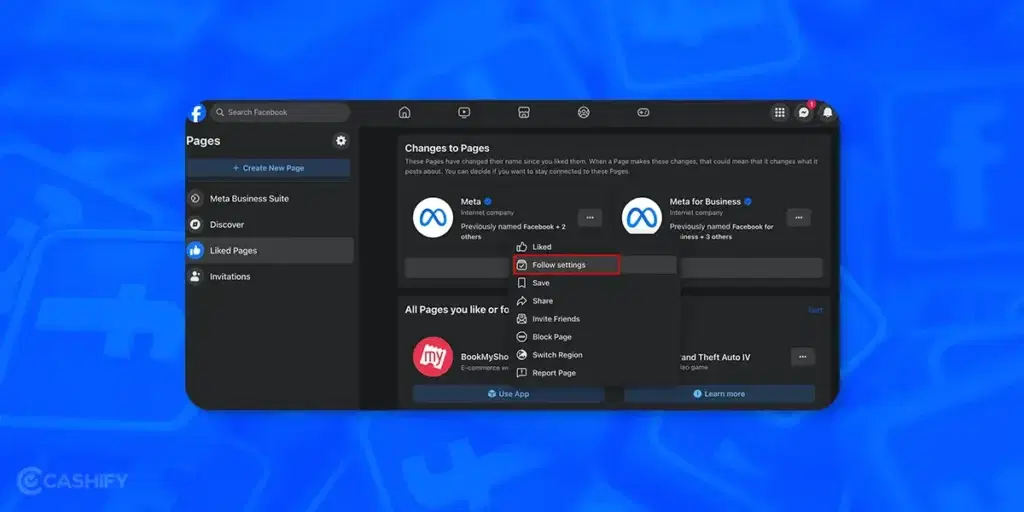This screenshot has width=1024, height=512.
Task: Click the Liked Pages thumbs-up icon
Action: point(195,251)
